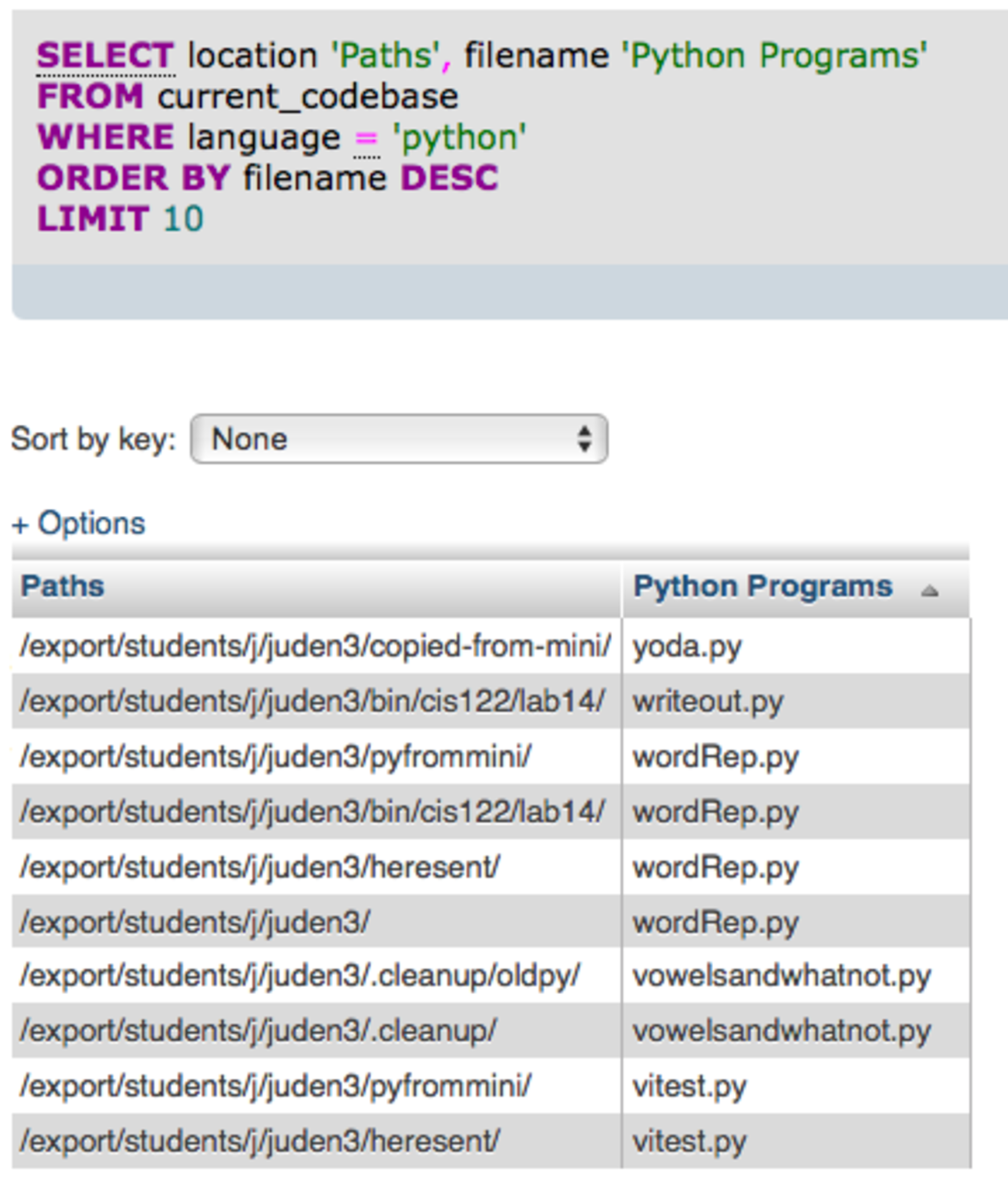Click current_codebase table name in query

coord(308,97)
